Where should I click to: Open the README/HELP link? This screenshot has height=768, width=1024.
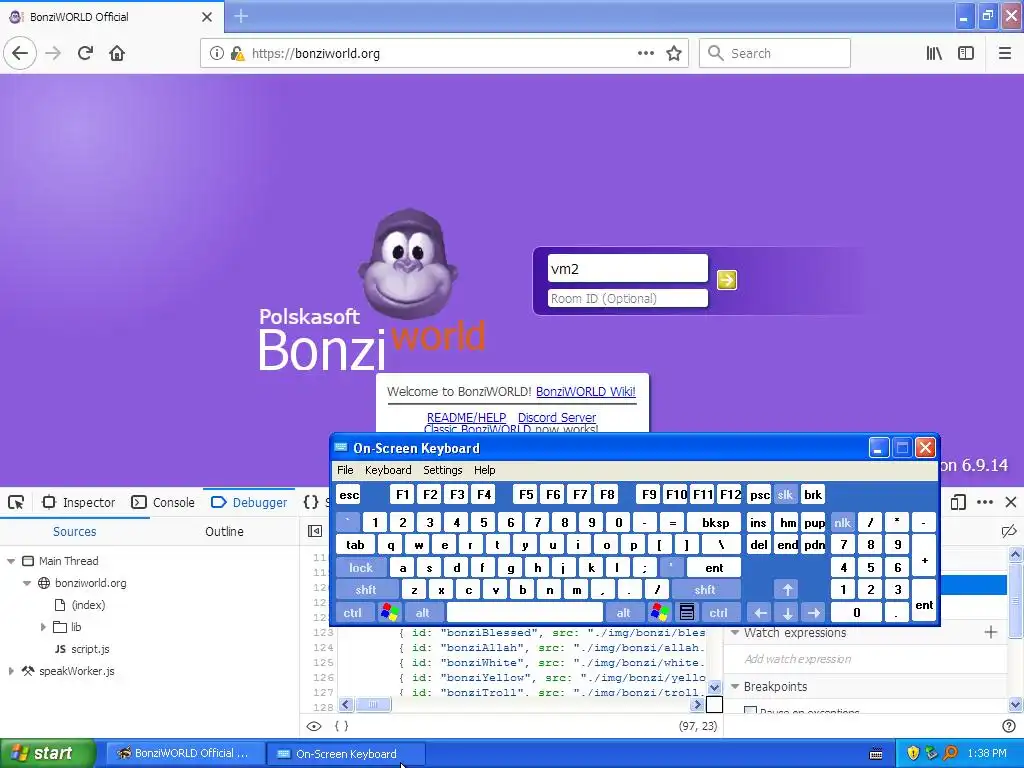pyautogui.click(x=466, y=417)
